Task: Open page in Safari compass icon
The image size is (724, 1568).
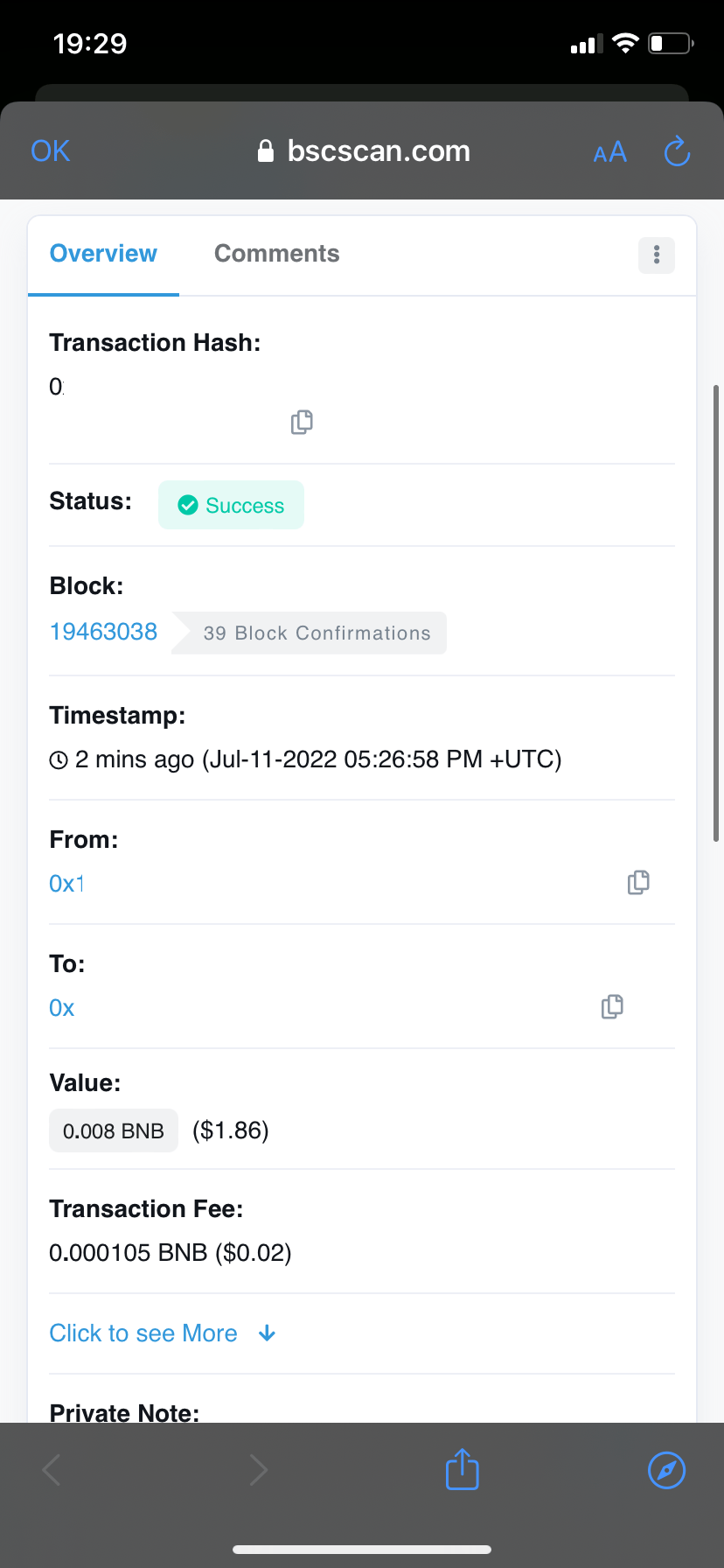Action: click(666, 1469)
